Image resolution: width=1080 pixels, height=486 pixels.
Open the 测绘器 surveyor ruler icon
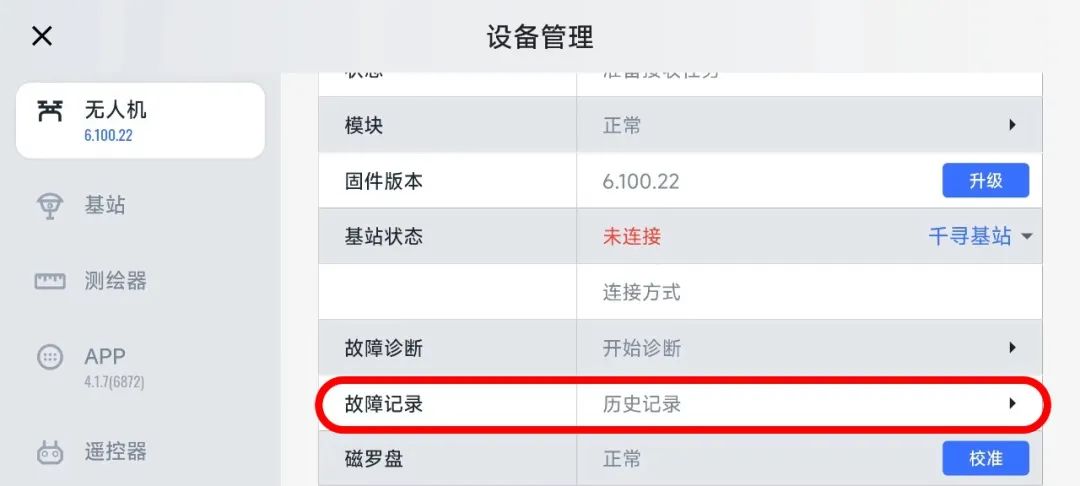(x=49, y=281)
